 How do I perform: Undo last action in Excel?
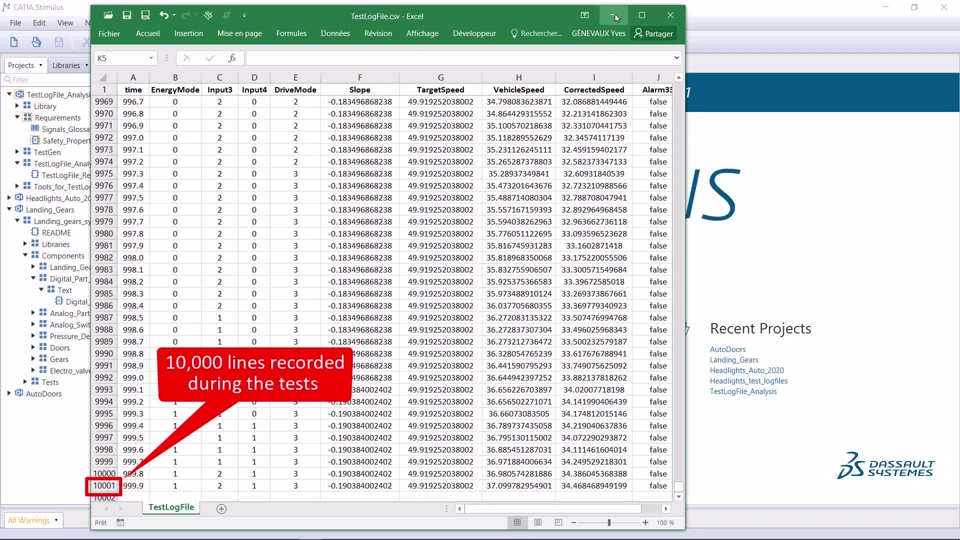163,15
